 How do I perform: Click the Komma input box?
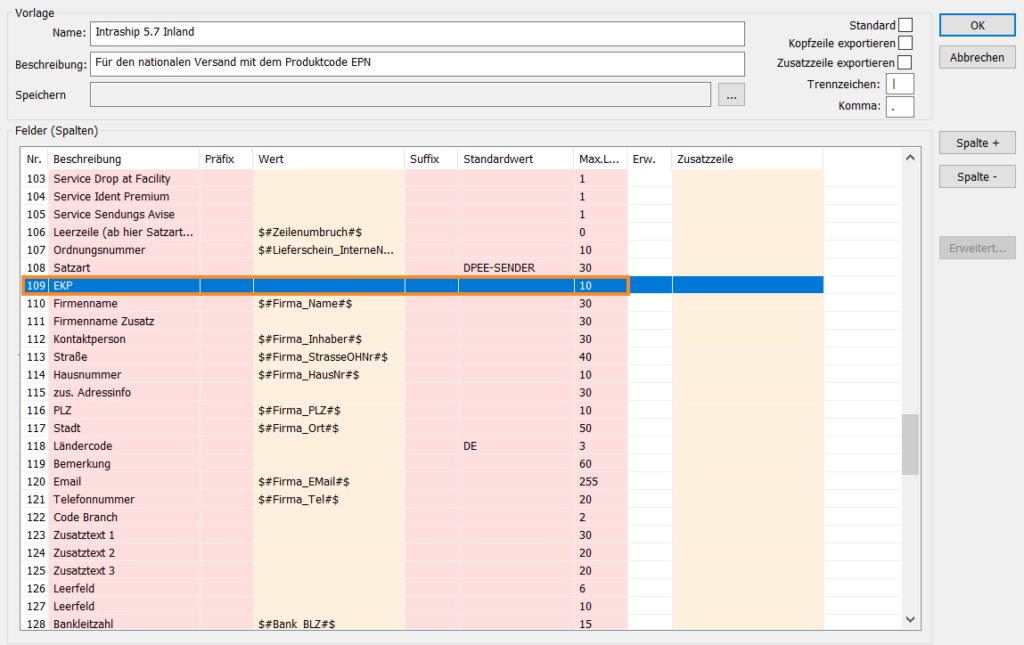point(899,106)
